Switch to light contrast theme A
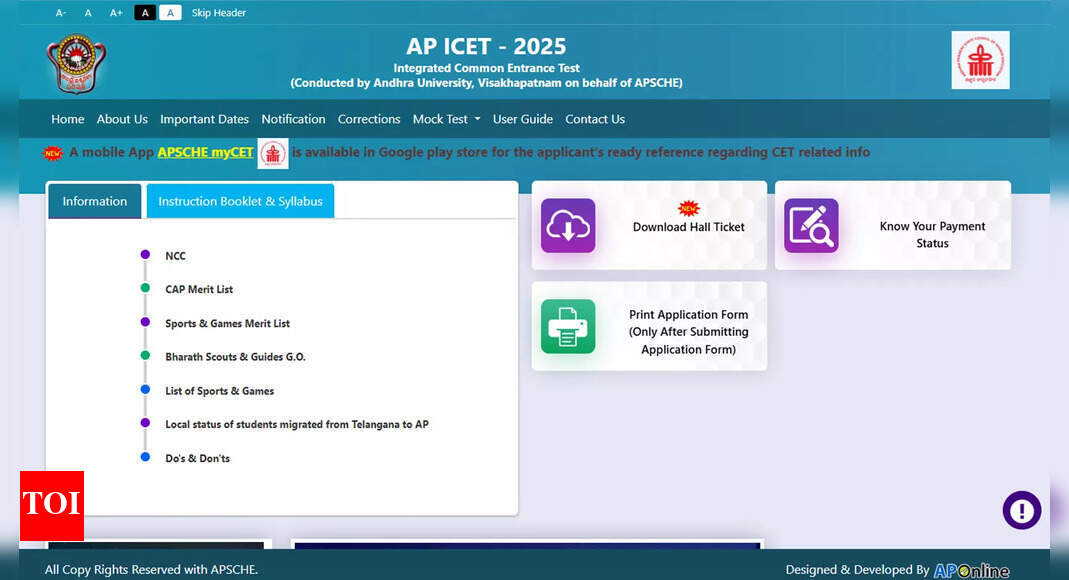The width and height of the screenshot is (1069, 580). [x=170, y=13]
